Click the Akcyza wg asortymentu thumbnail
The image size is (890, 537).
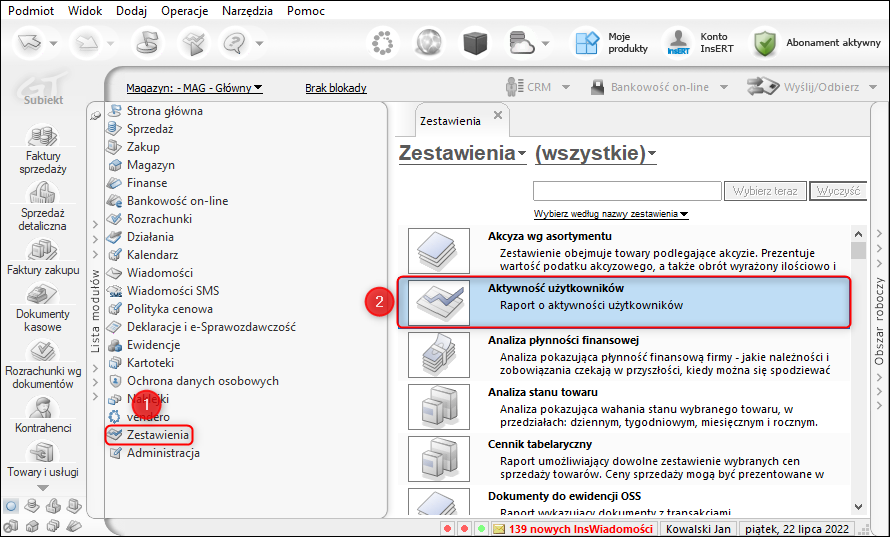point(439,251)
